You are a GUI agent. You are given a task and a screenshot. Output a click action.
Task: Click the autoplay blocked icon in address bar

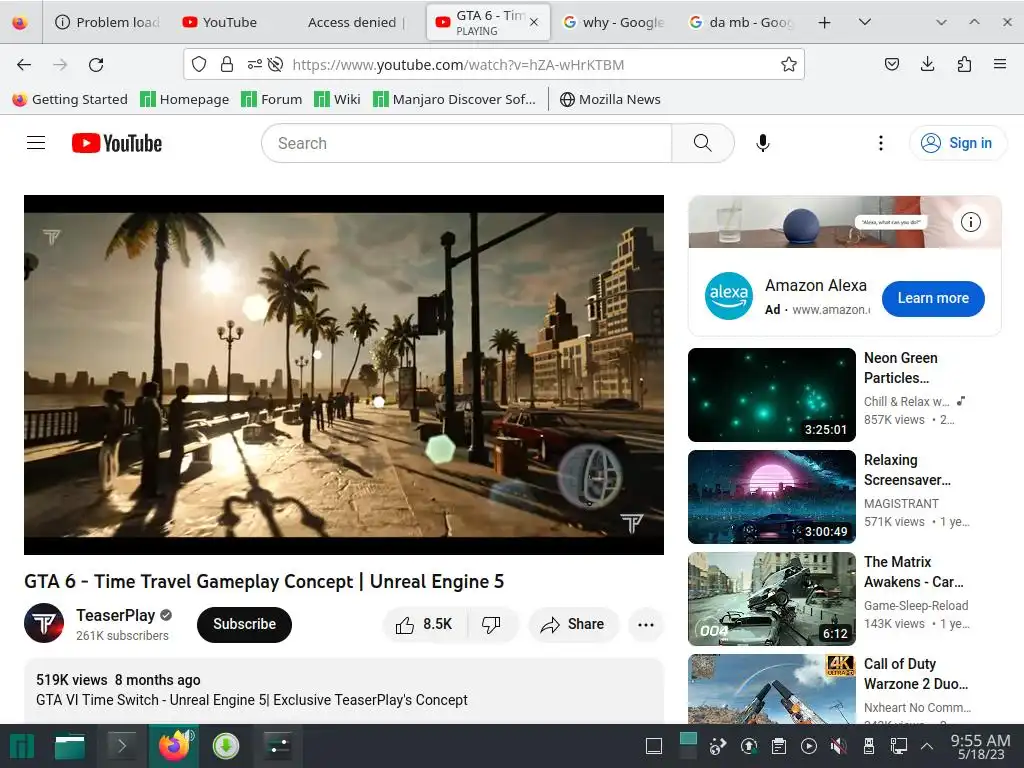(x=276, y=65)
